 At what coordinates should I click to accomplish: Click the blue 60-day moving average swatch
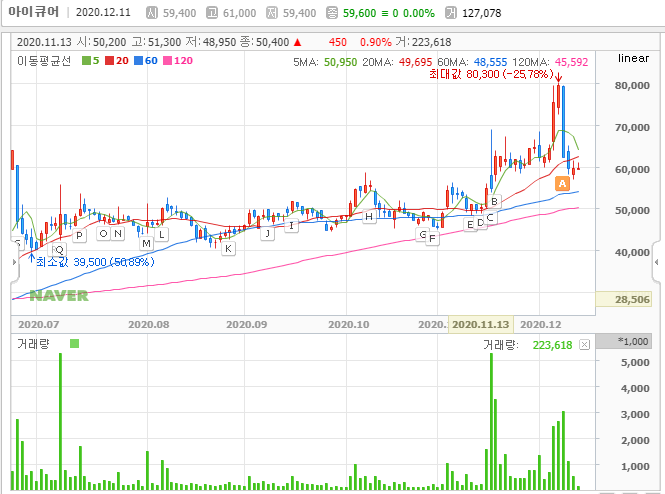138,61
